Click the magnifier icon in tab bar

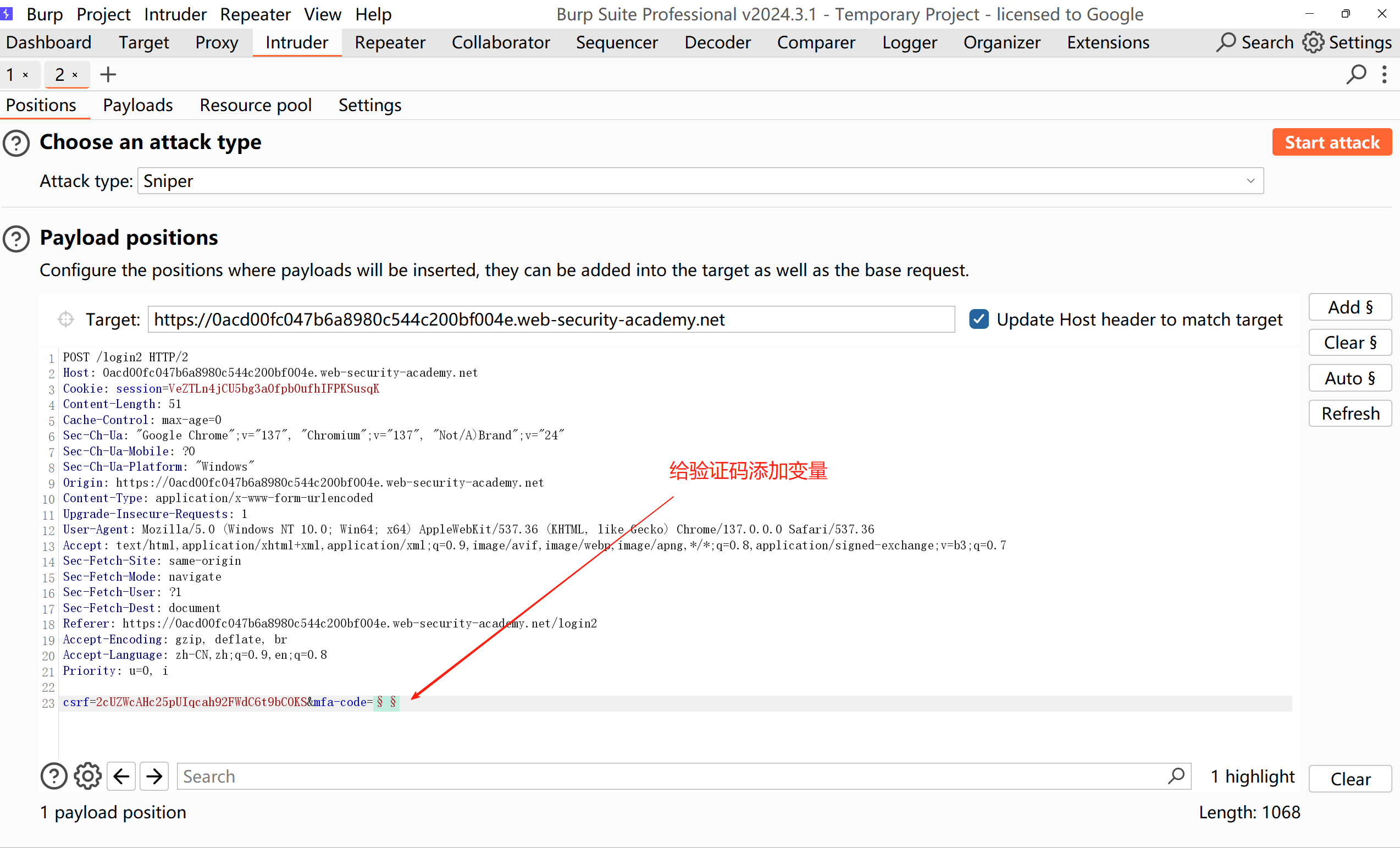click(x=1355, y=74)
